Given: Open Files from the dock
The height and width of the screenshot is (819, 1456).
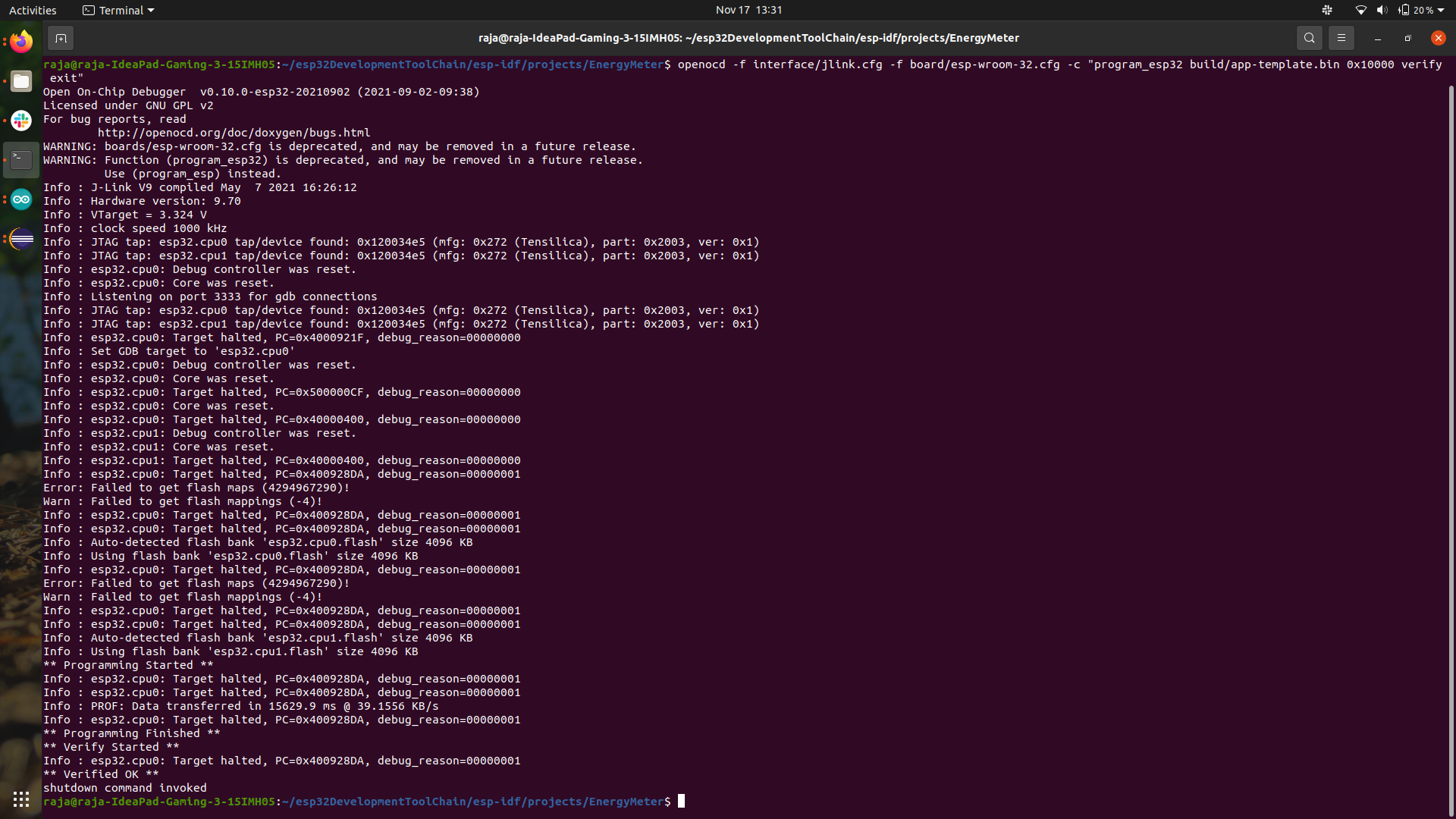Looking at the screenshot, I should 21,81.
